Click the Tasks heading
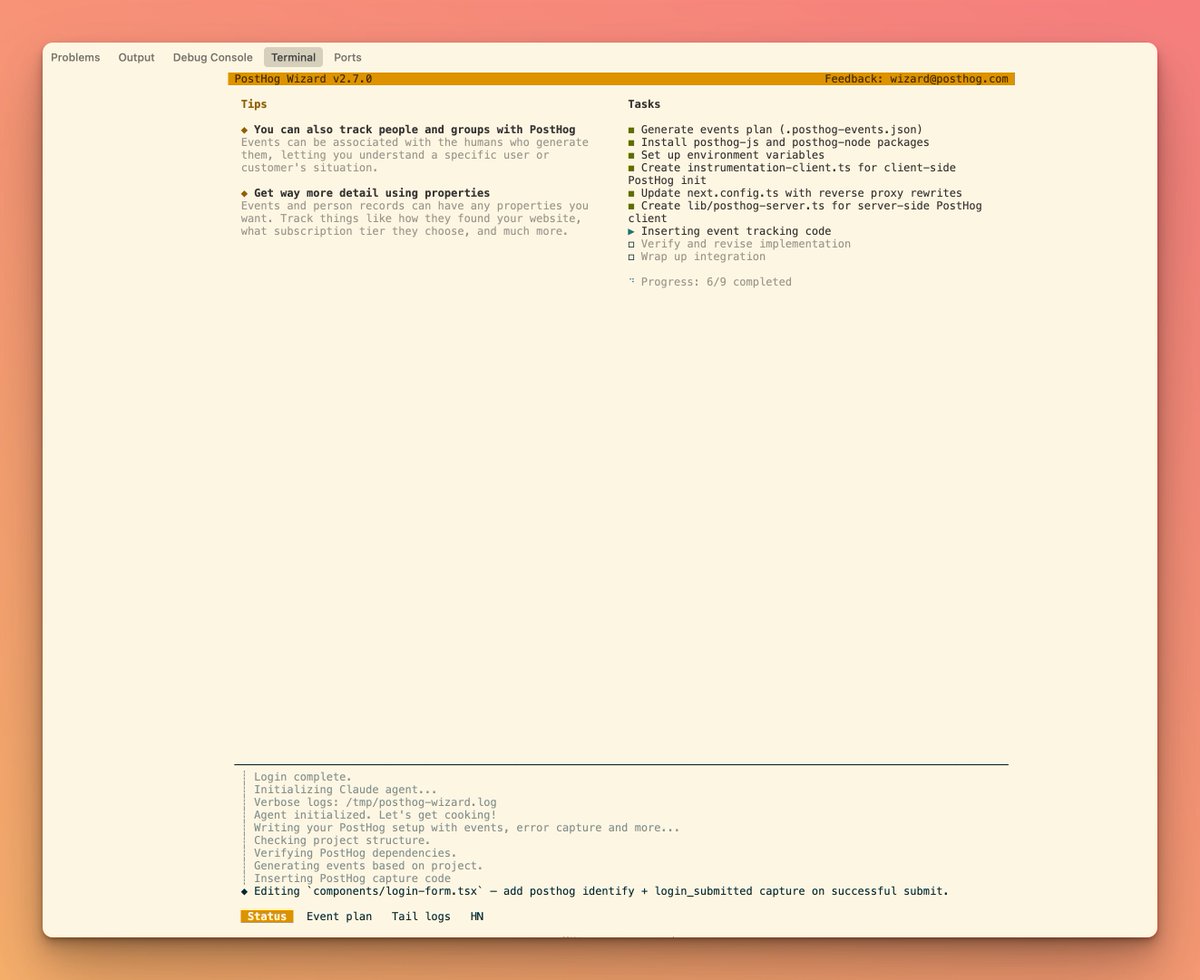The image size is (1200, 980). coord(644,104)
